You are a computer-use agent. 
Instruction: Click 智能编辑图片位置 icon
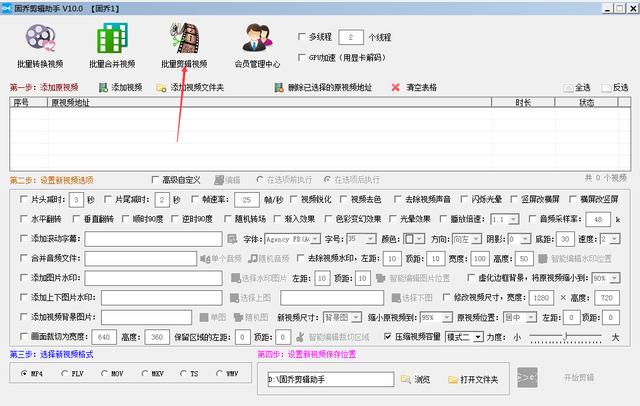point(380,278)
